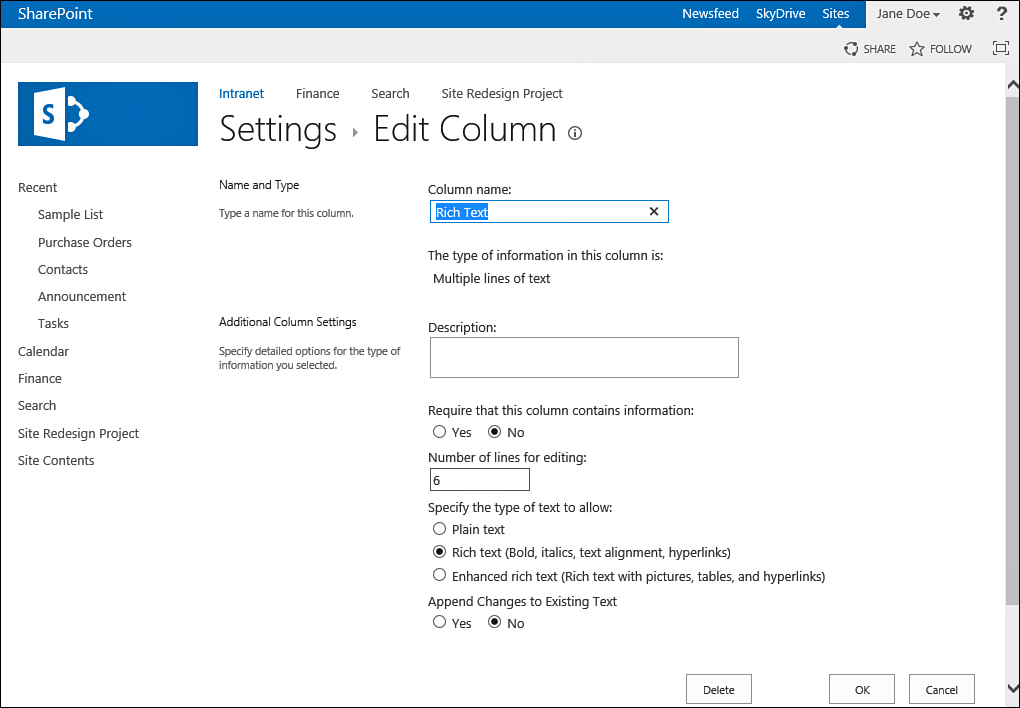This screenshot has width=1020, height=708.
Task: Open Finance in the left sidebar
Action: [x=40, y=379]
